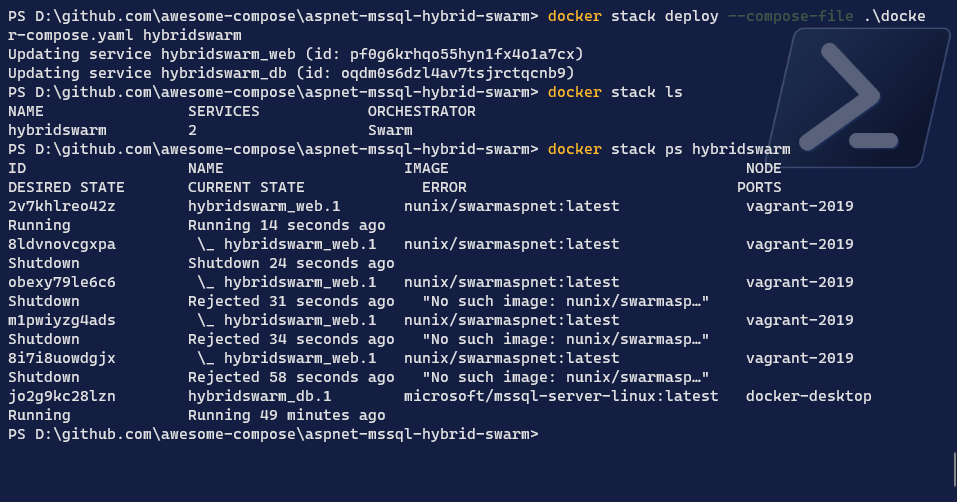Click the task ID 8i7i8uowdgjx
Viewport: 957px width, 502px height.
point(62,358)
